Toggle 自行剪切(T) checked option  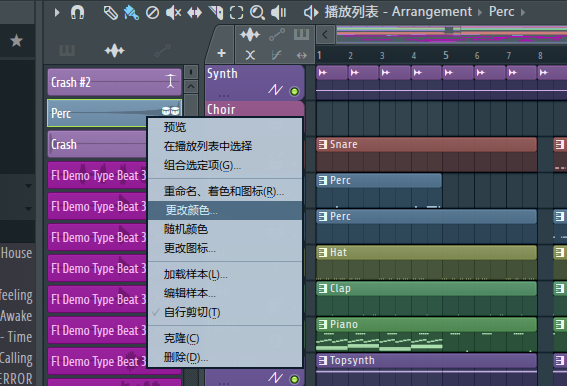(x=225, y=312)
